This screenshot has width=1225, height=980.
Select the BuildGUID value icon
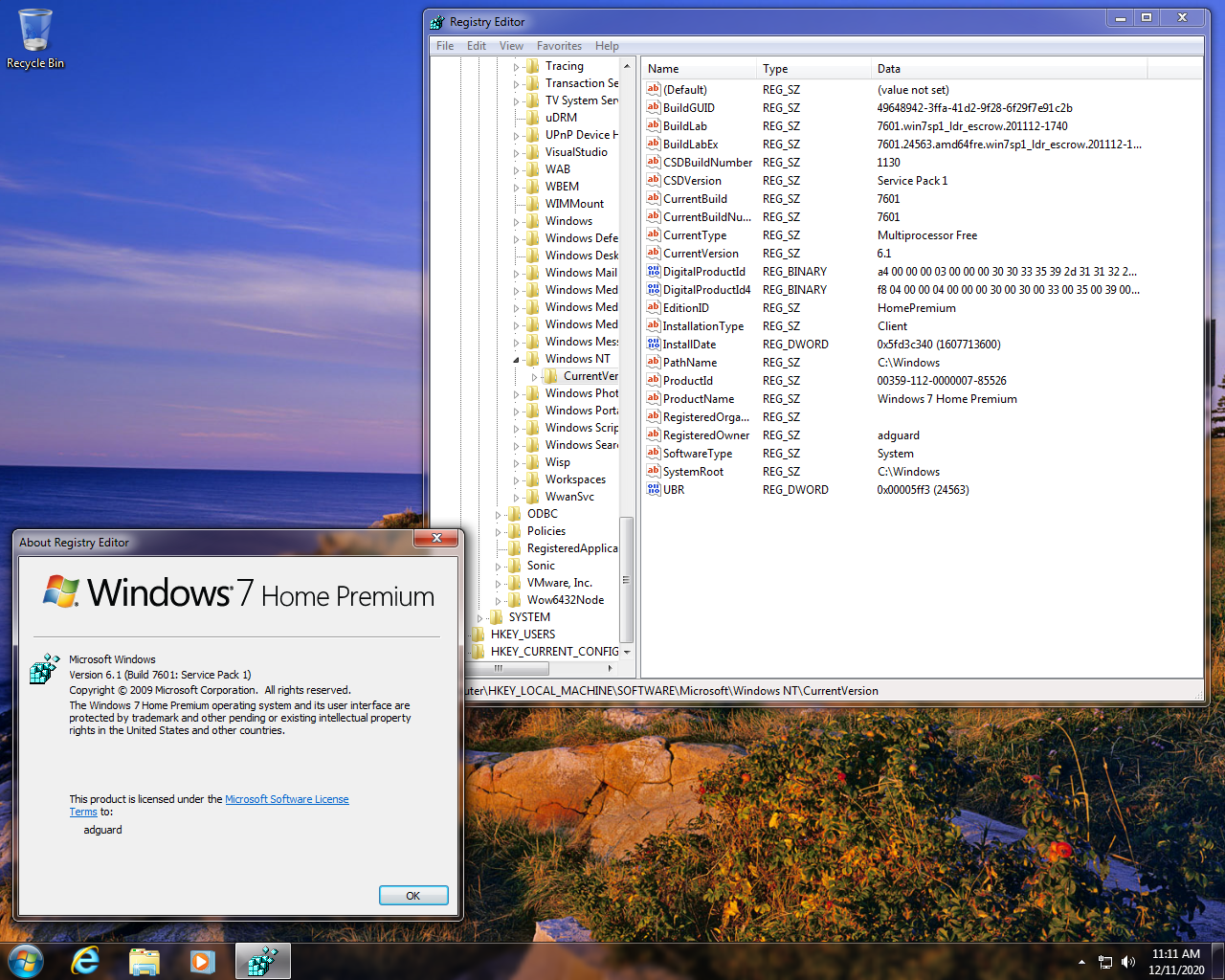point(654,107)
